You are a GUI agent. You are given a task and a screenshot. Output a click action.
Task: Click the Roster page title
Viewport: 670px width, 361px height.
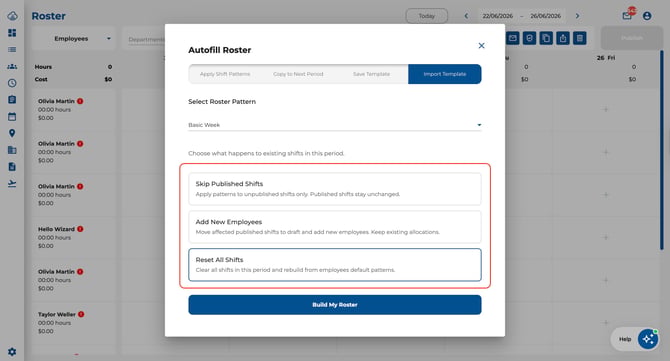coord(48,16)
